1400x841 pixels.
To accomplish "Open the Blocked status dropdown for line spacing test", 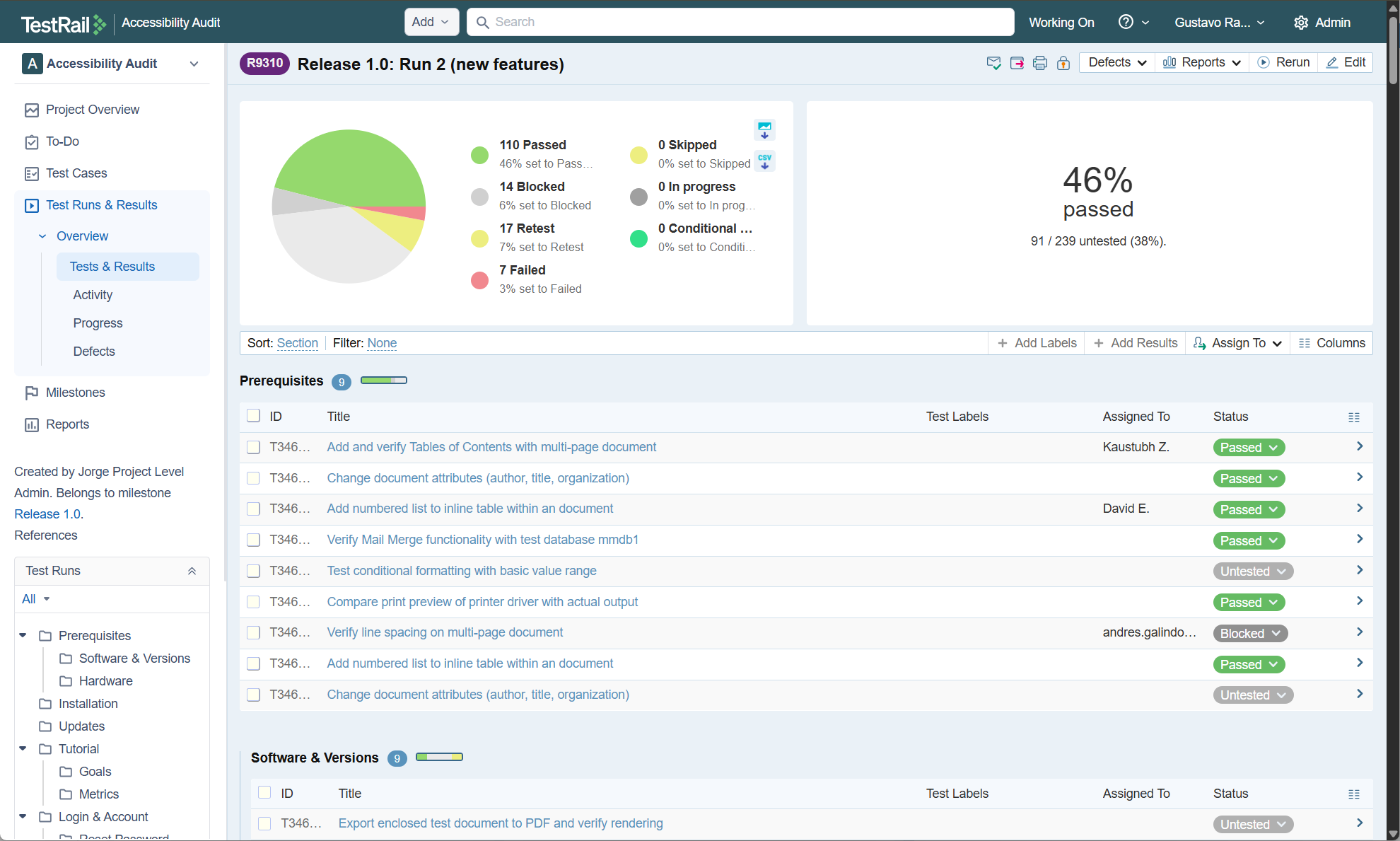I will tap(1250, 633).
